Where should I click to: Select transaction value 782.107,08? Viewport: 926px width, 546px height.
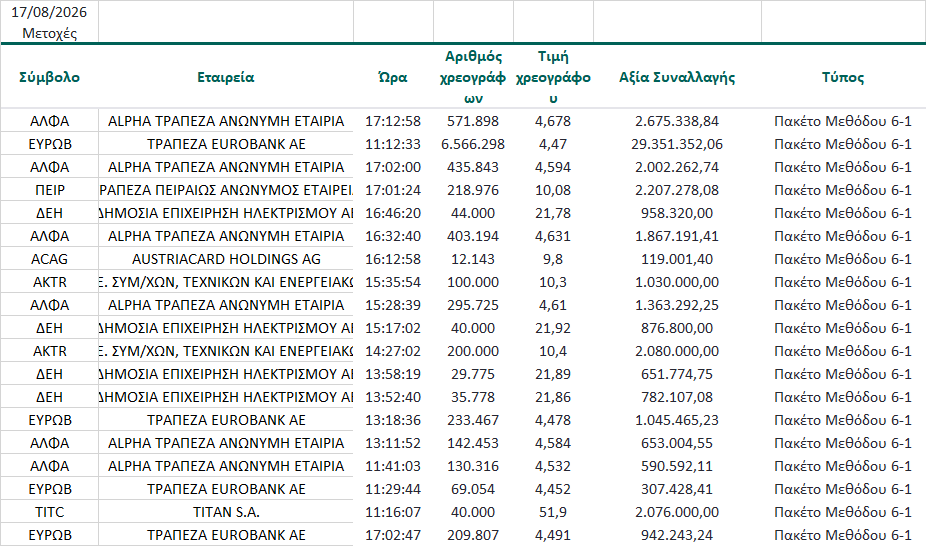point(677,397)
